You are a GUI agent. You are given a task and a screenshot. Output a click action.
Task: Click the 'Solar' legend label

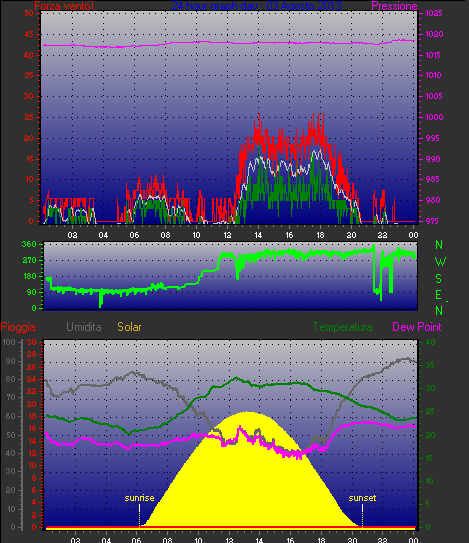tap(129, 327)
